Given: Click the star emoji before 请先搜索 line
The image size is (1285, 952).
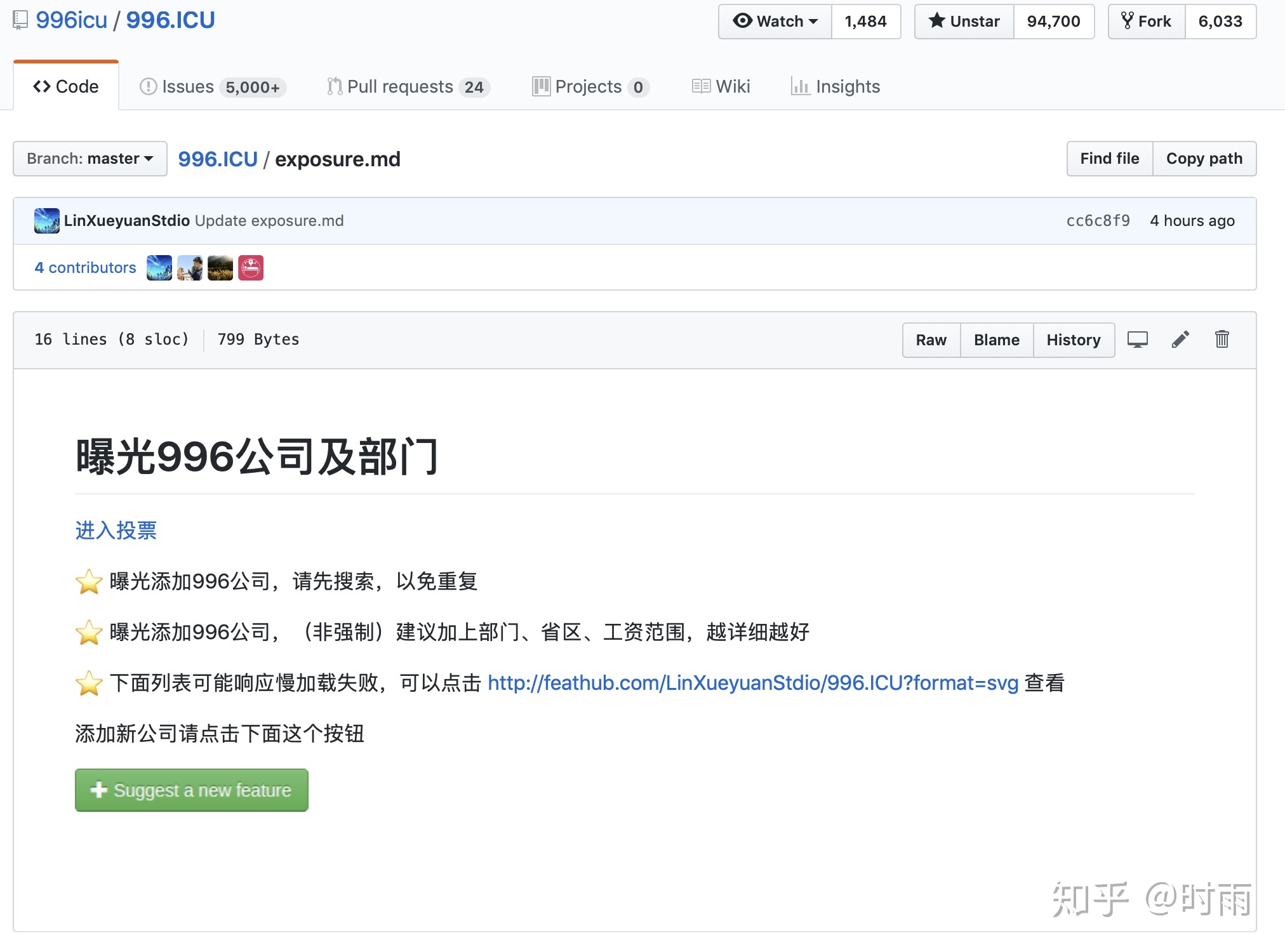Looking at the screenshot, I should coord(89,581).
